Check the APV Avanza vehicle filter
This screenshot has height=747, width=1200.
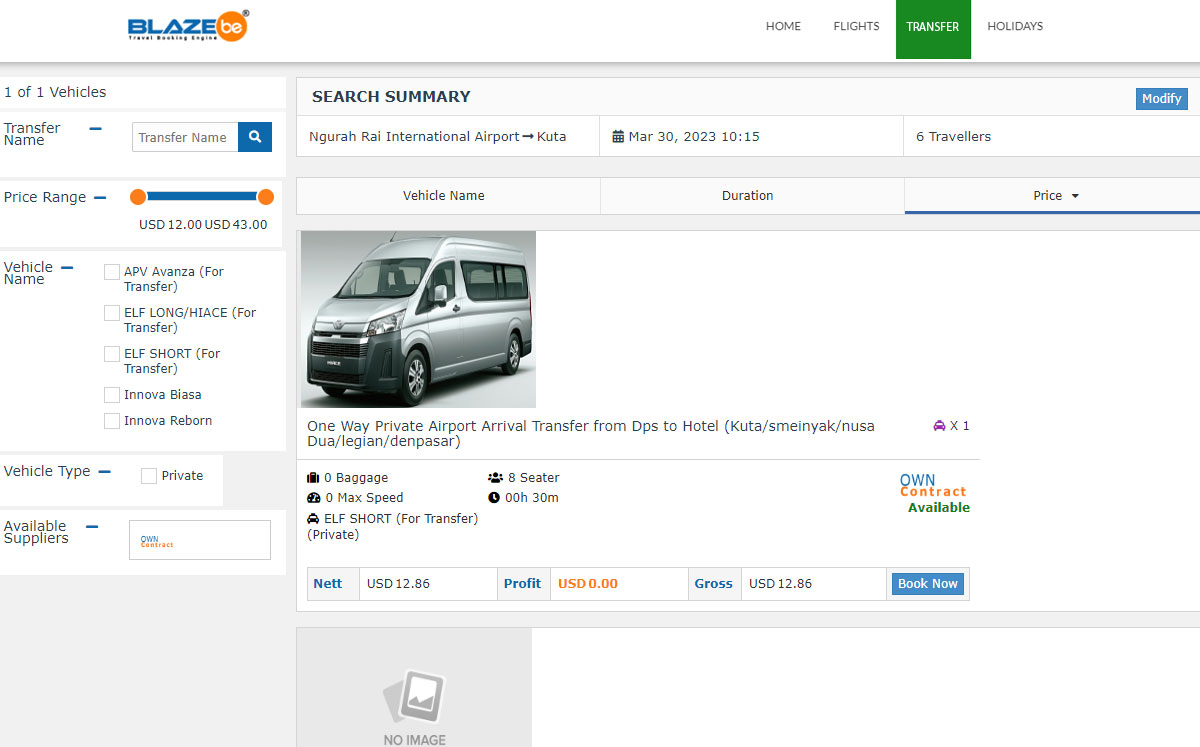click(112, 272)
